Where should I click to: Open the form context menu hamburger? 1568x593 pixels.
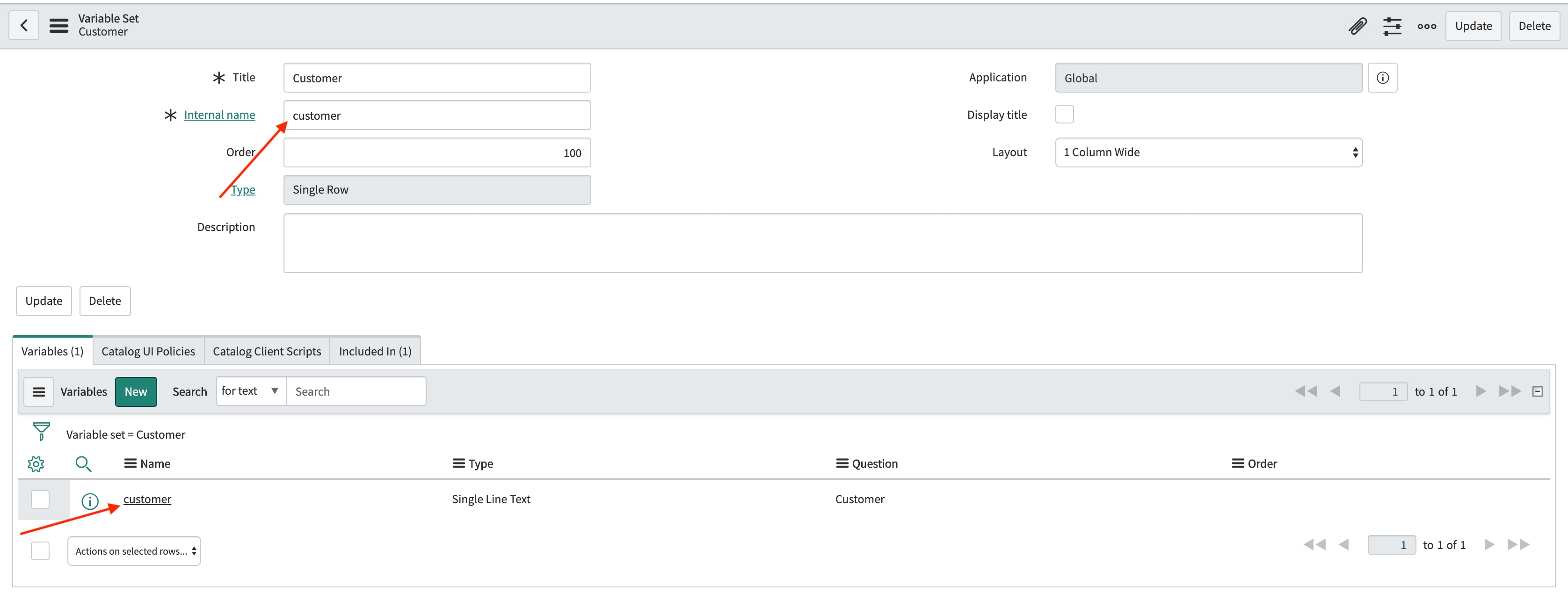click(58, 25)
